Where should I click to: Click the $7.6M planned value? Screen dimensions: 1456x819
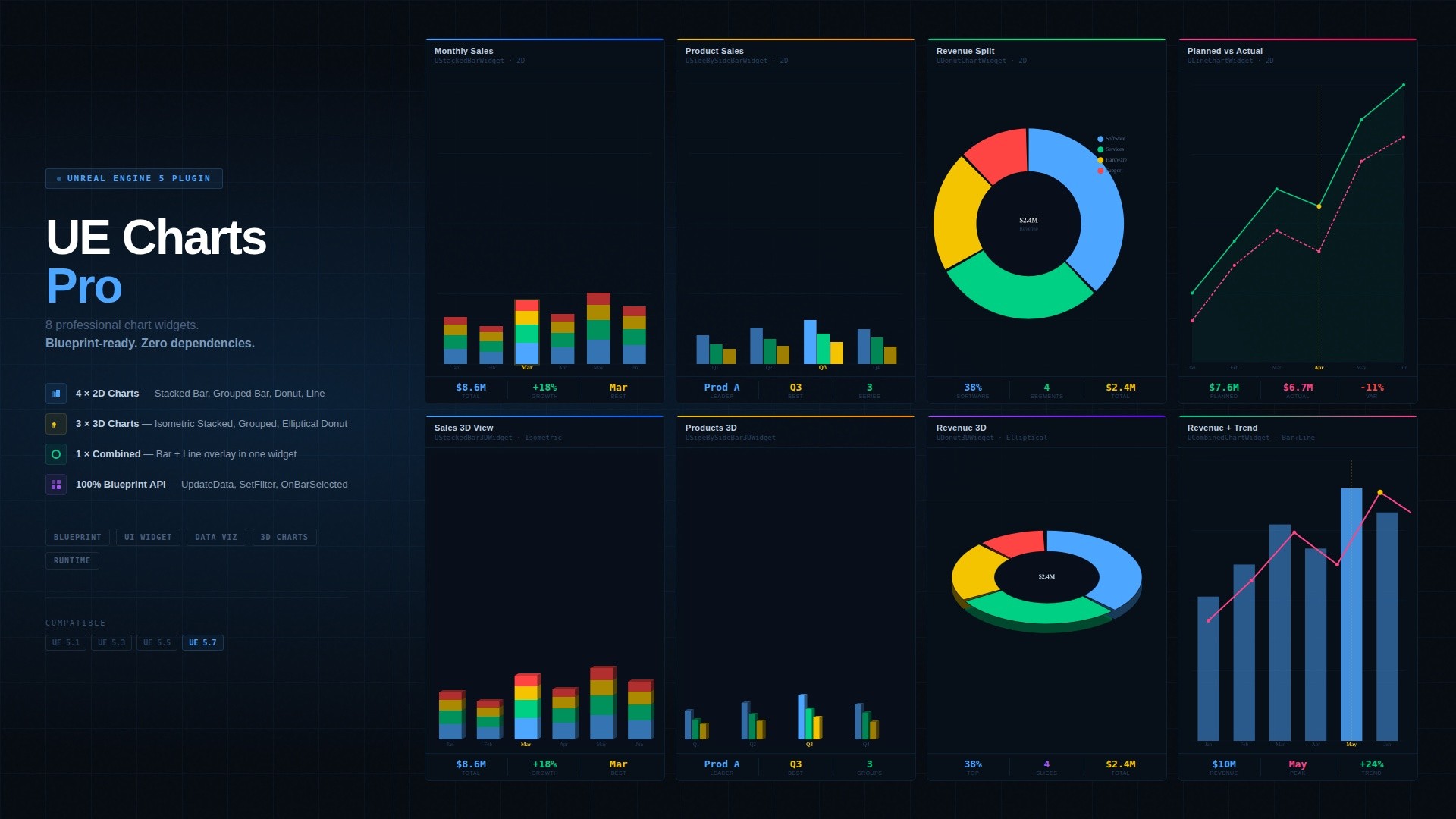point(1224,388)
